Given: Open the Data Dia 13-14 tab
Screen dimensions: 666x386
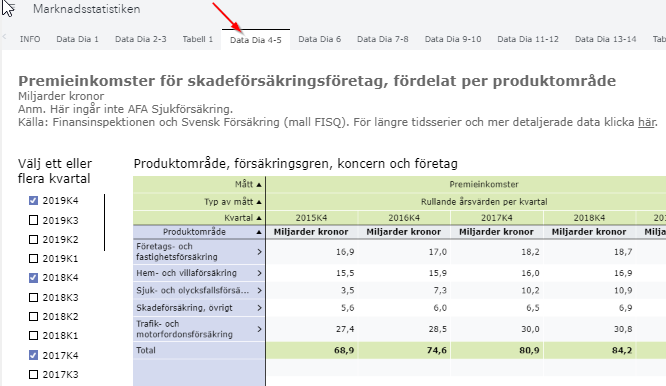Looking at the screenshot, I should [606, 39].
